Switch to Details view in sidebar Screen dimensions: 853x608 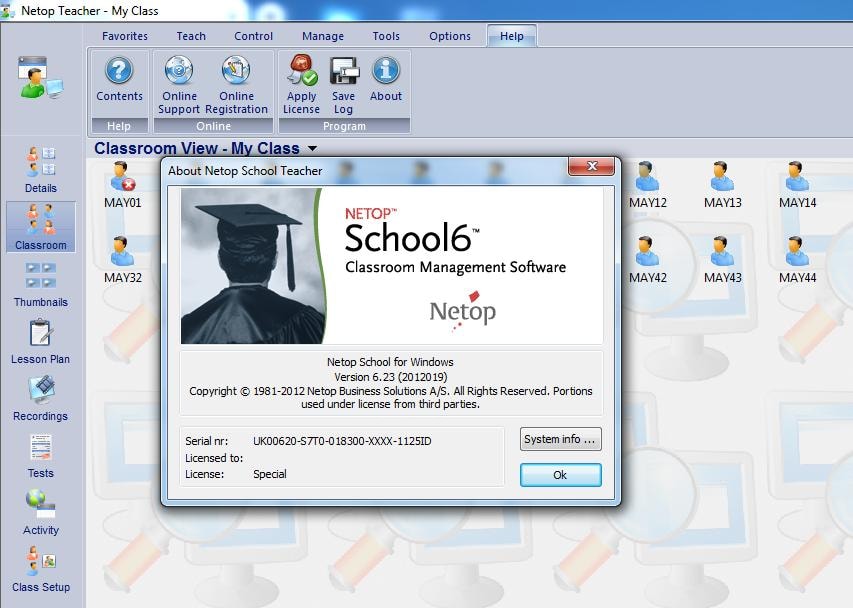point(41,170)
